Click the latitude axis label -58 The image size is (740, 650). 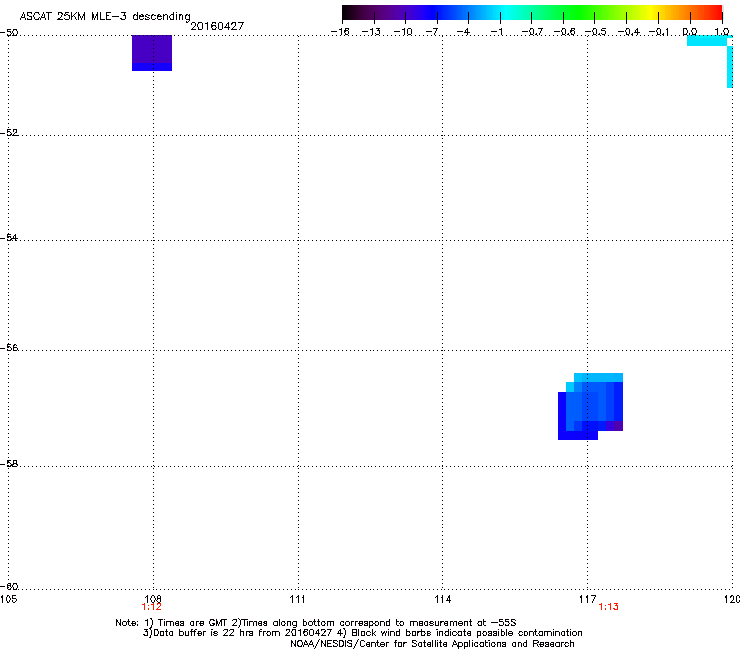(x=9, y=464)
